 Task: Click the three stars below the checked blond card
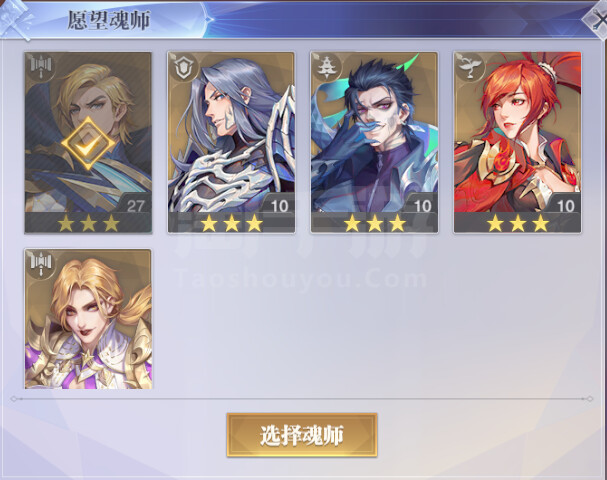click(x=88, y=223)
